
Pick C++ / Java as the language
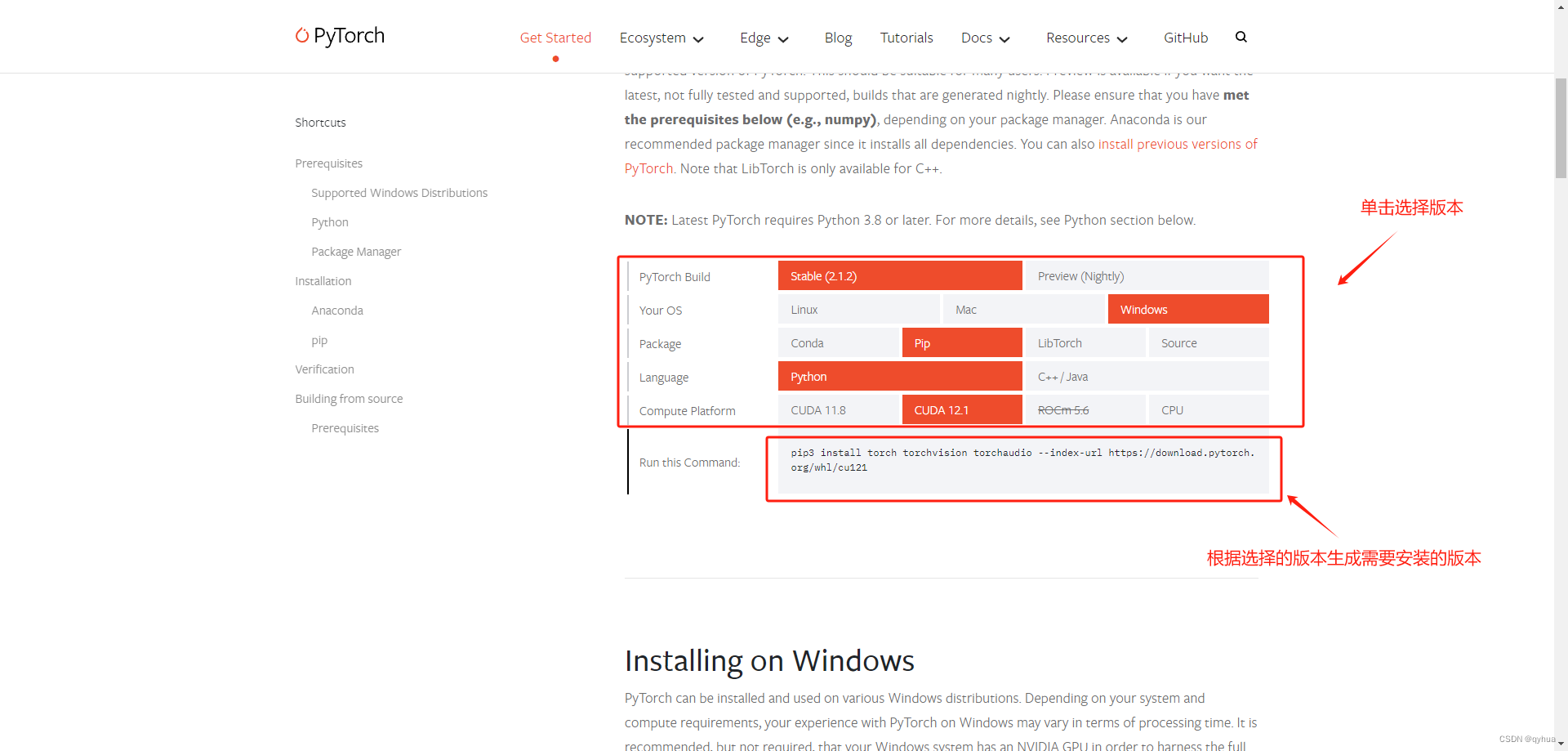pos(1147,377)
